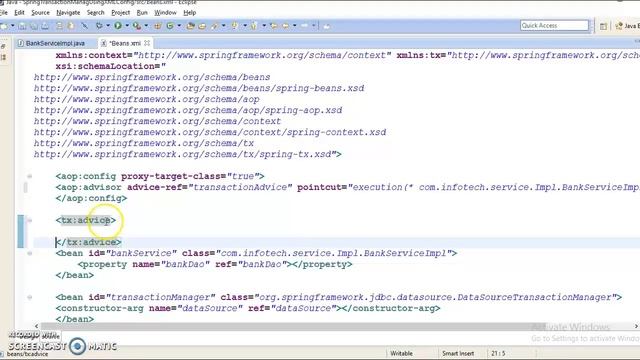The image size is (640, 360).
Task: Open the Help menu
Action: click(189, 13)
